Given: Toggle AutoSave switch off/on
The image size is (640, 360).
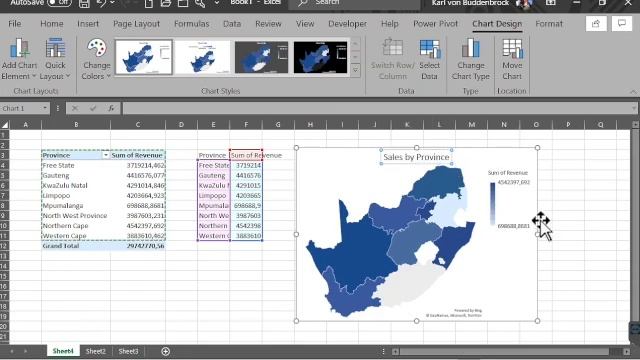Looking at the screenshot, I should click(x=59, y=3).
